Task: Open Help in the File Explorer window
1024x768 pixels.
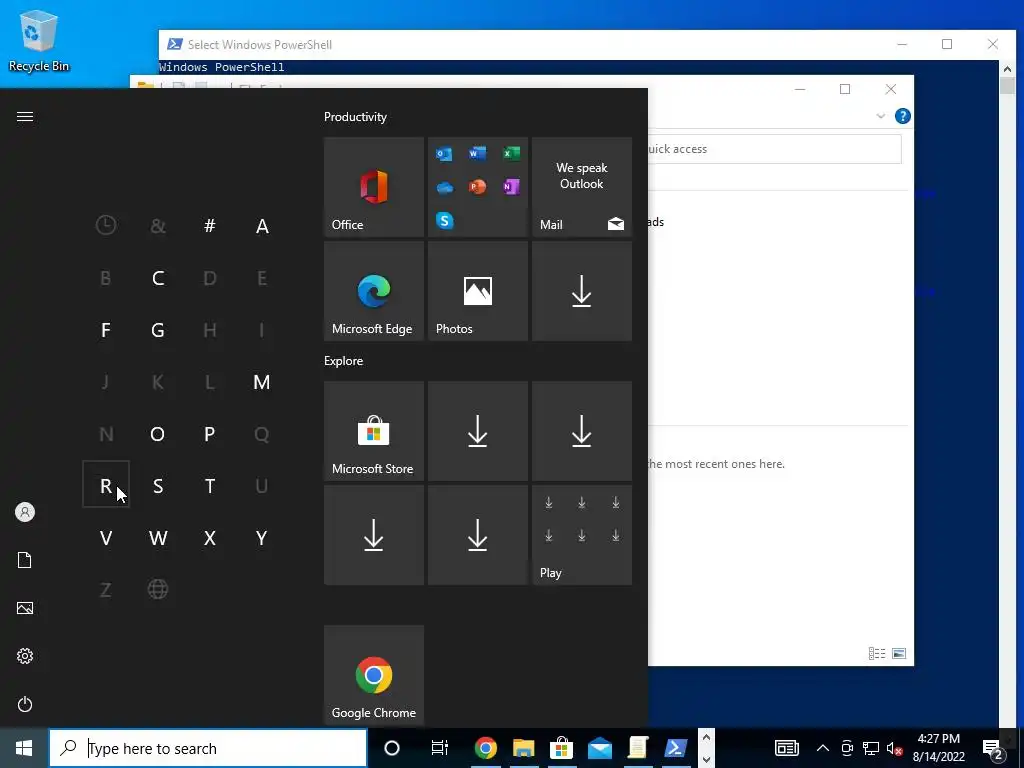Action: 903,116
